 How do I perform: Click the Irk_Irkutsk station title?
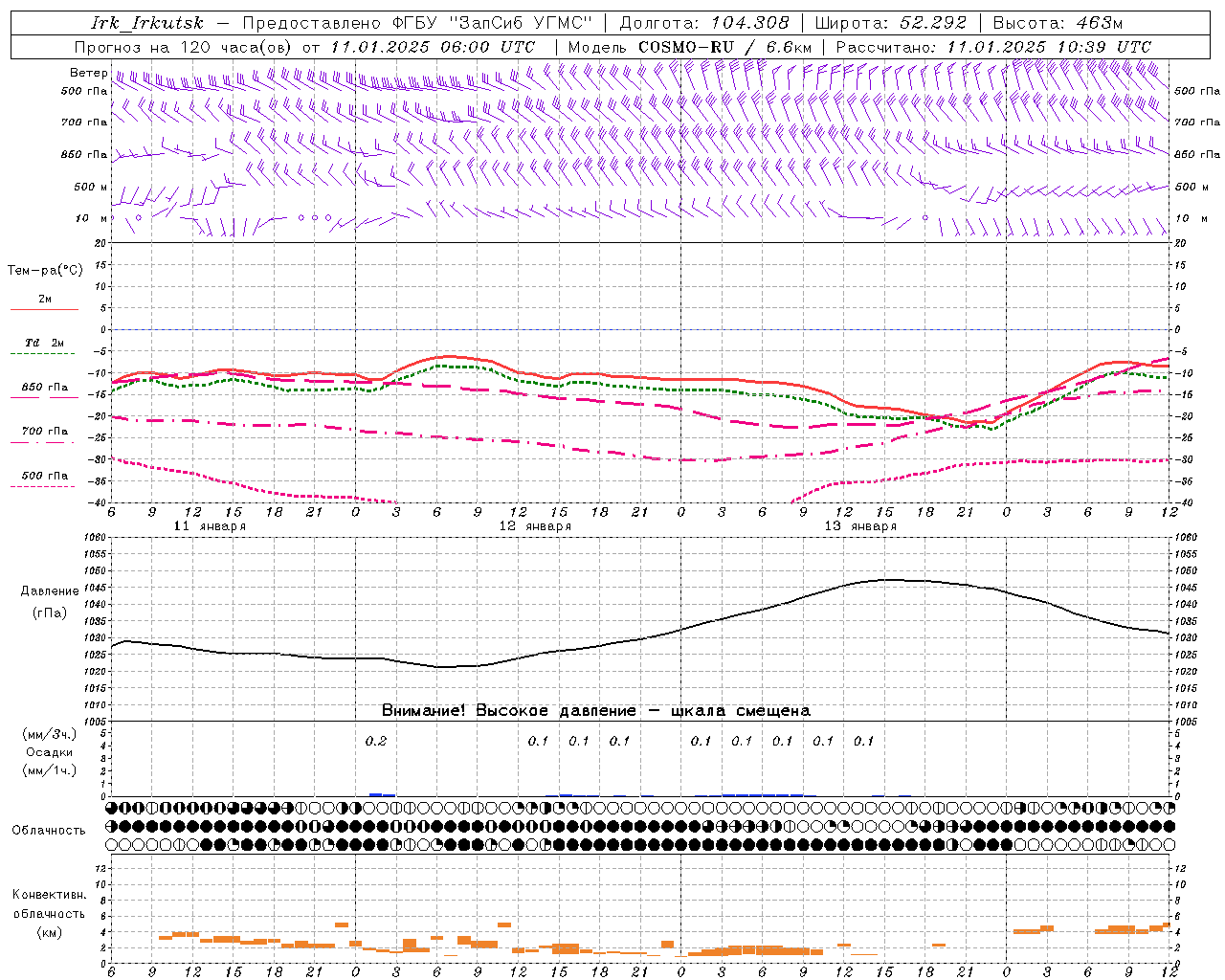click(146, 23)
